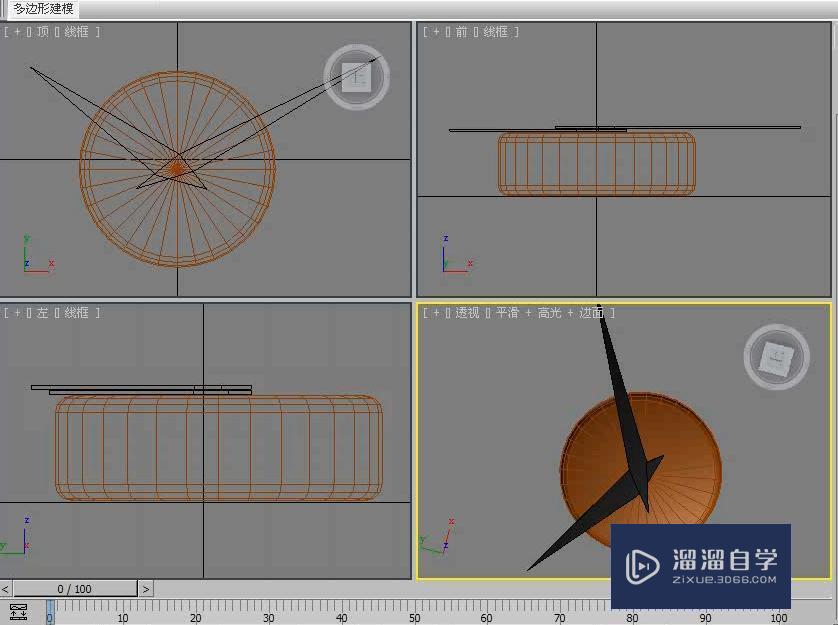
Task: Open the 多边形建模 ribbon tab
Action: click(x=43, y=9)
